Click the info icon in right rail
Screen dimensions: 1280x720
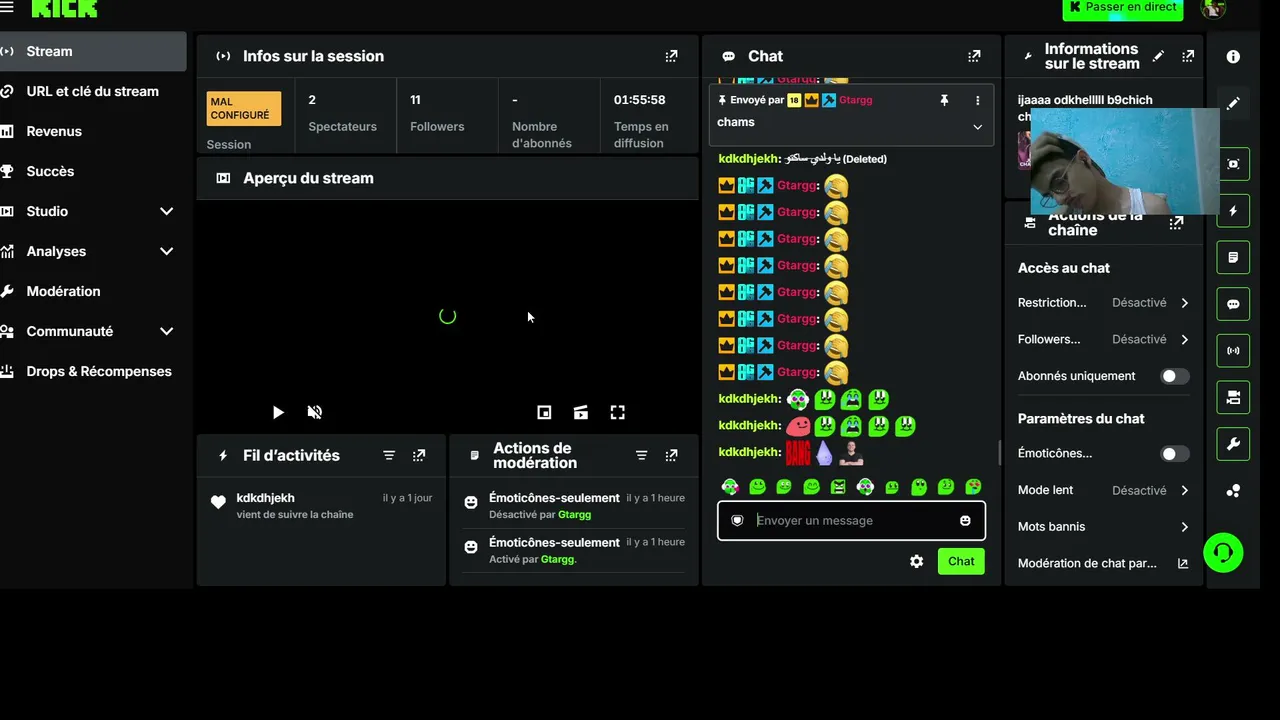pyautogui.click(x=1233, y=57)
